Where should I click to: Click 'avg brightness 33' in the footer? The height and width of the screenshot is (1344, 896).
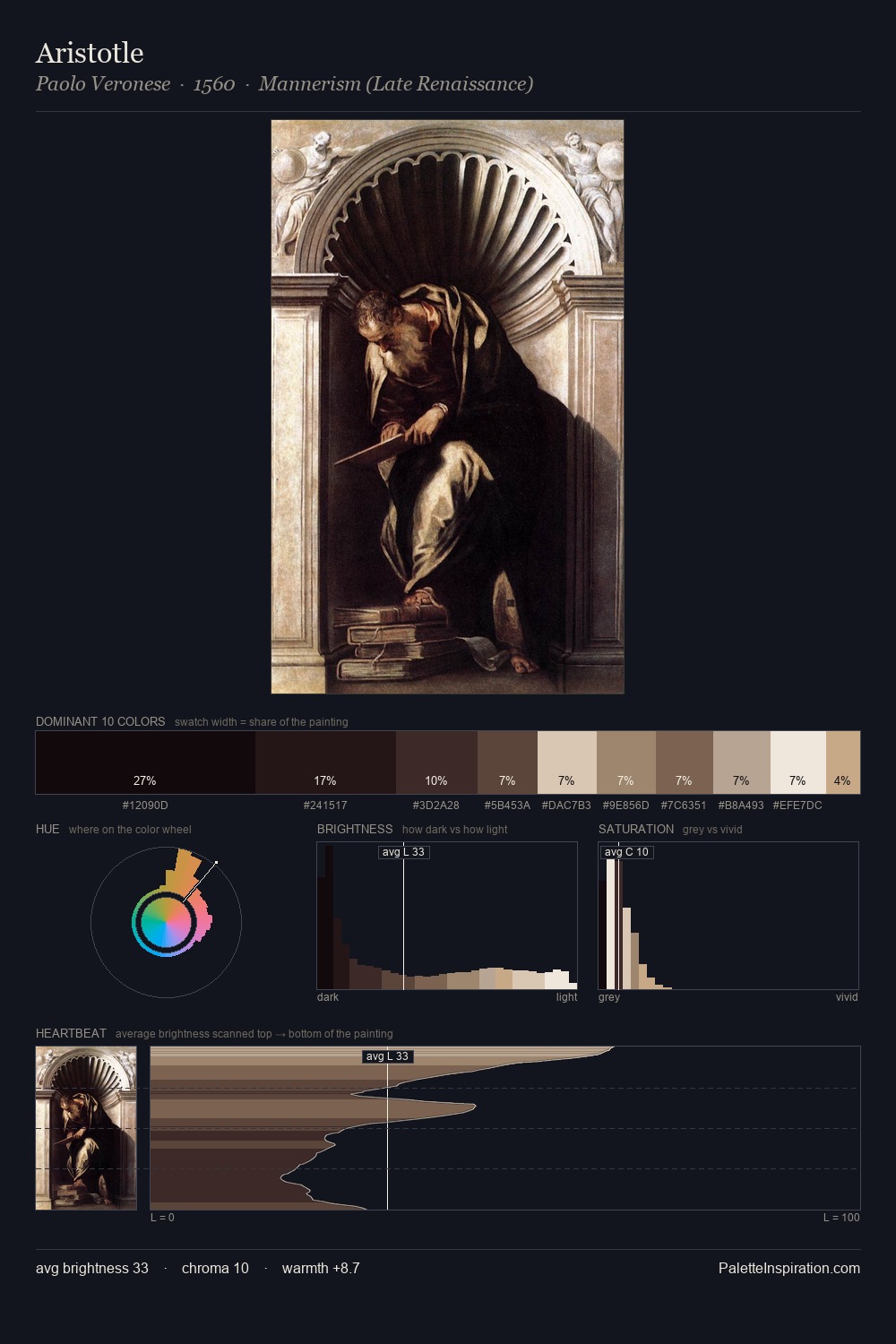click(92, 1269)
